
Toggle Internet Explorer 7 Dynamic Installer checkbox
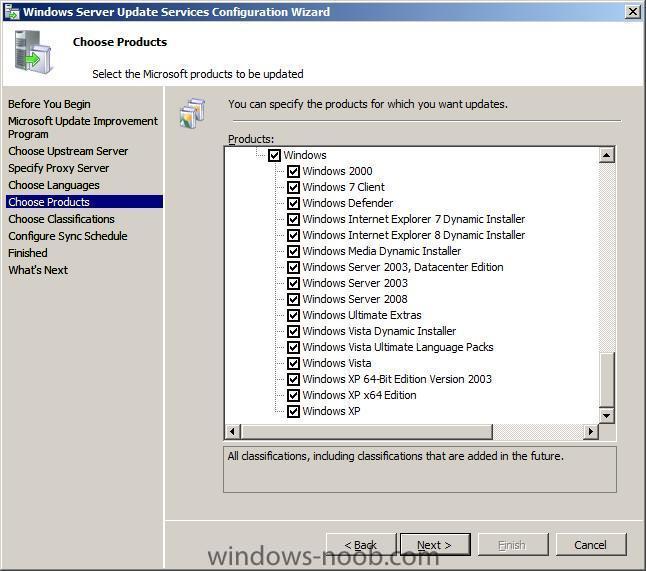click(293, 219)
